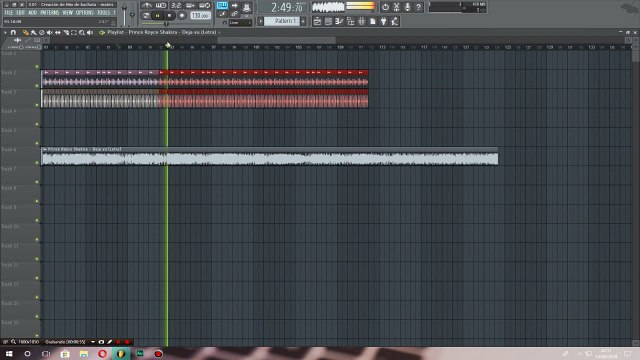This screenshot has height=360, width=640.
Task: Click the Prince Royce Shakira audio clip title
Action: pyautogui.click(x=84, y=149)
